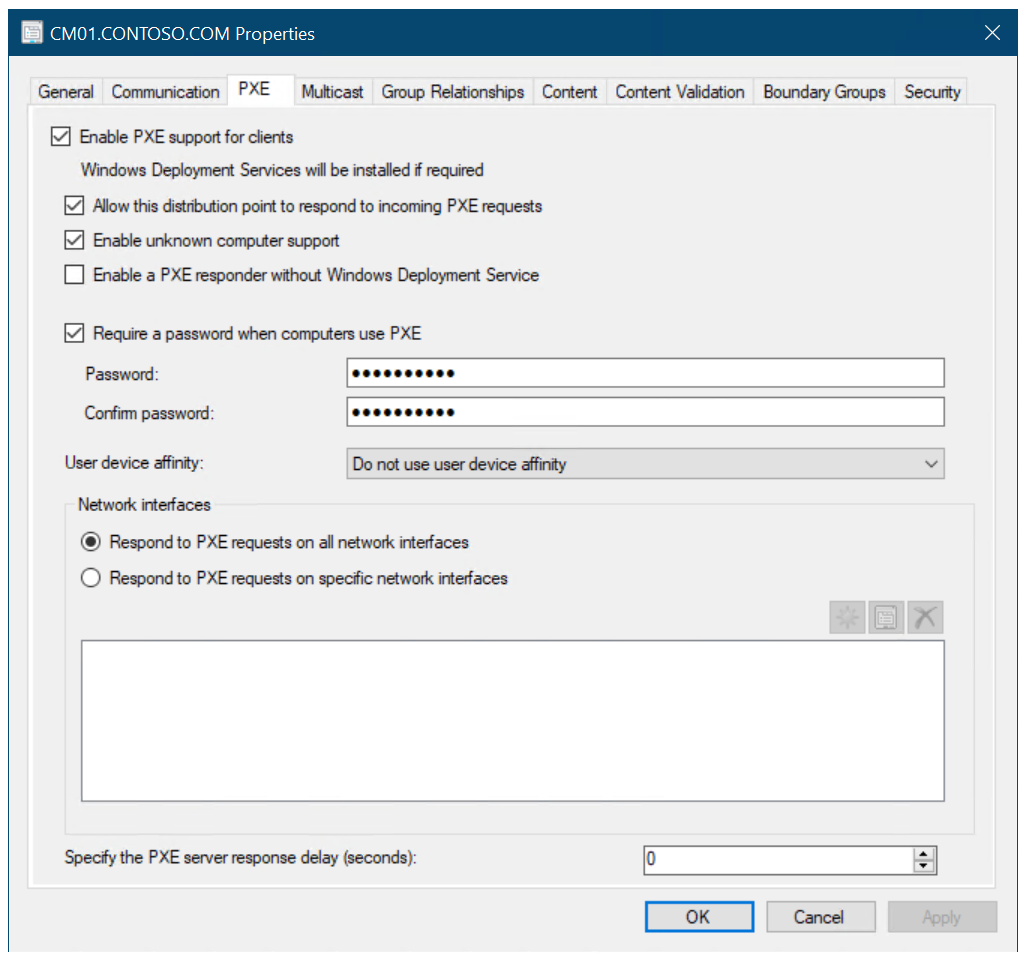Toggle Enable PXE support for clients

(x=61, y=137)
